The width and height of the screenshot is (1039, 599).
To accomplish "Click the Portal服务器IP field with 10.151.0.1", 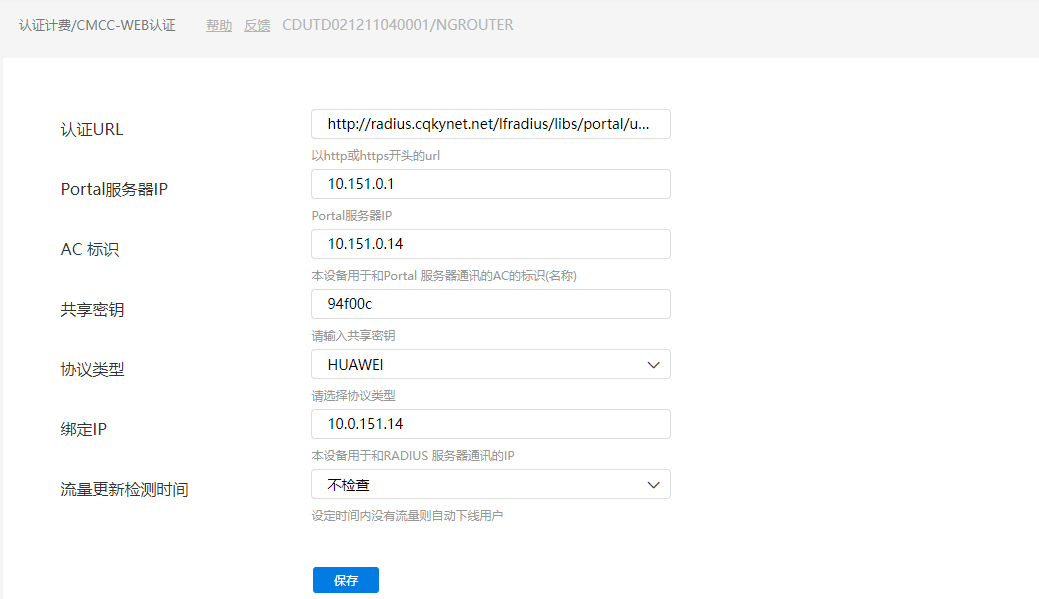I will (490, 184).
